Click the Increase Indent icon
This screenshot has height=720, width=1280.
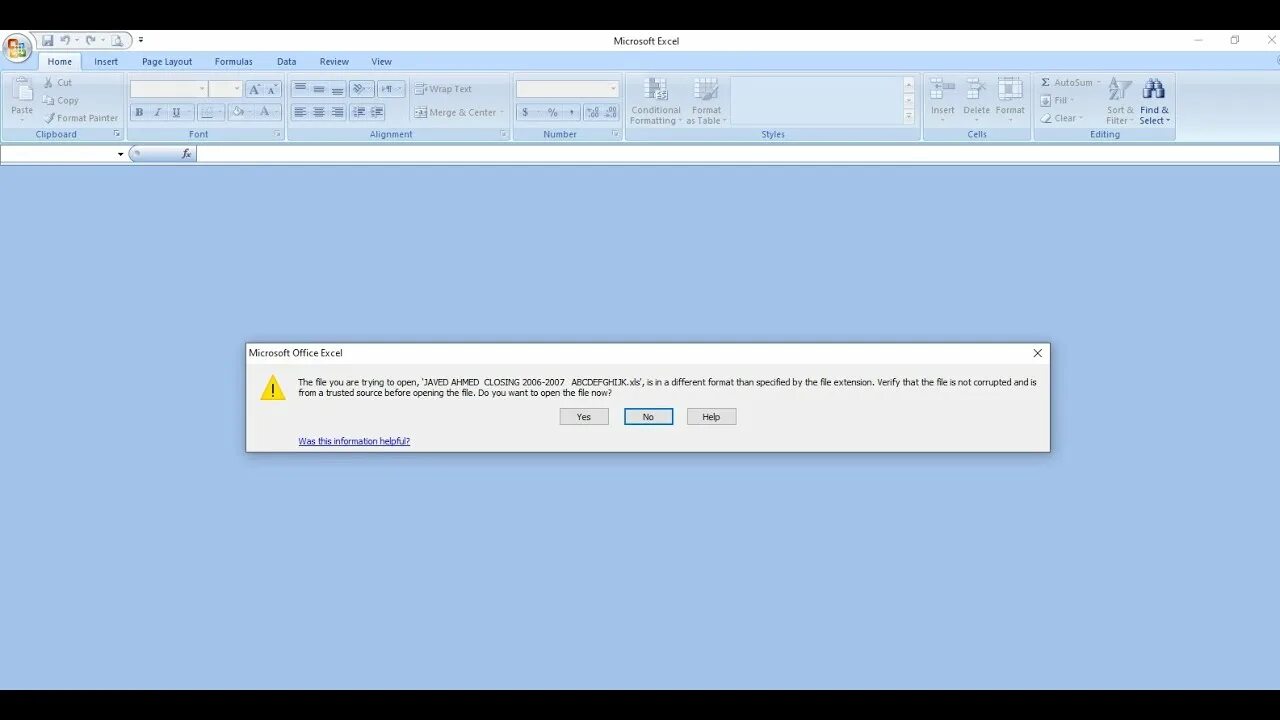pos(377,112)
